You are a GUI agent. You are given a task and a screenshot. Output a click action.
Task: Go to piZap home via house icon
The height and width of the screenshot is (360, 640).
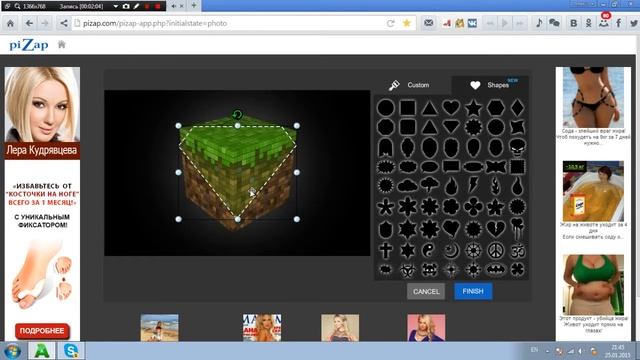click(x=62, y=44)
